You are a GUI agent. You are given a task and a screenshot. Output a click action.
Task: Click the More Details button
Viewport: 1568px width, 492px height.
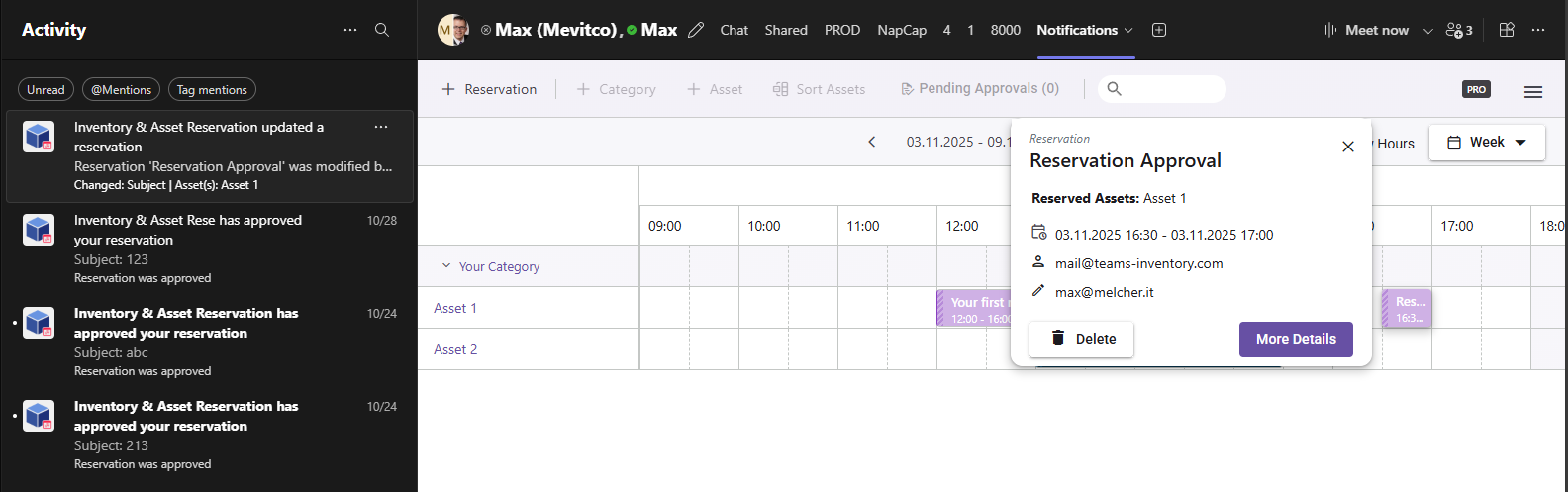pyautogui.click(x=1296, y=339)
